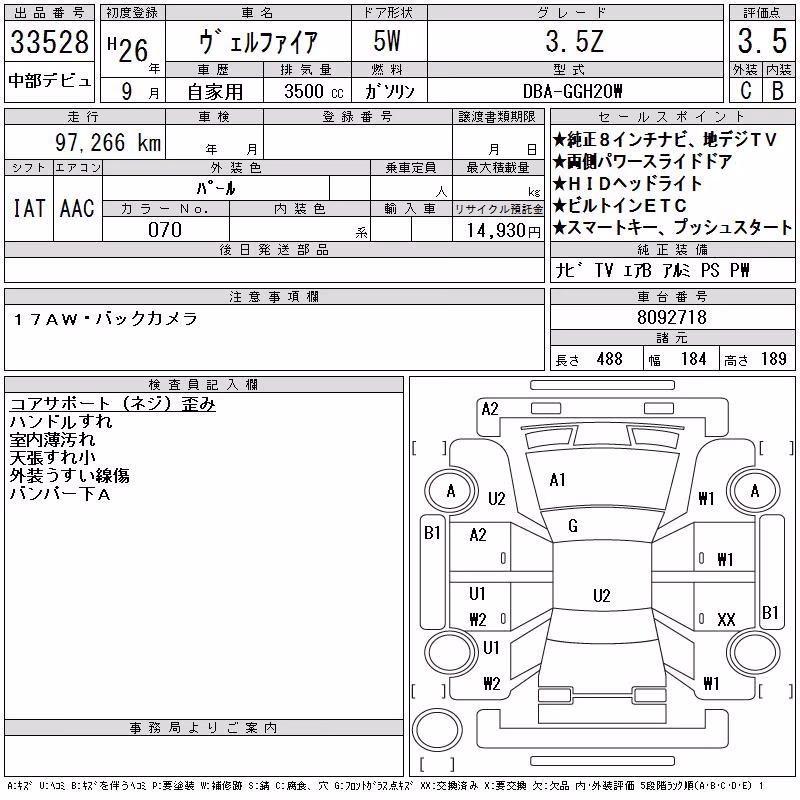Click sales point HIDヘッドライト
The image size is (800, 800).
[x=628, y=183]
